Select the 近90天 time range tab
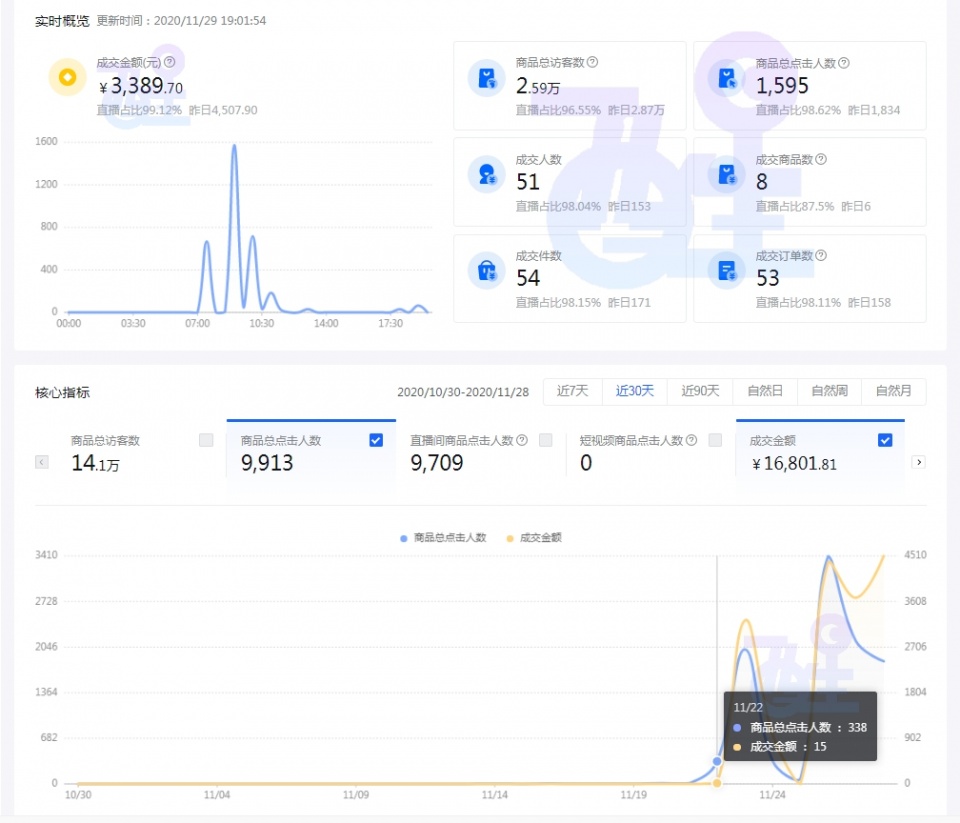960x823 pixels. 700,391
